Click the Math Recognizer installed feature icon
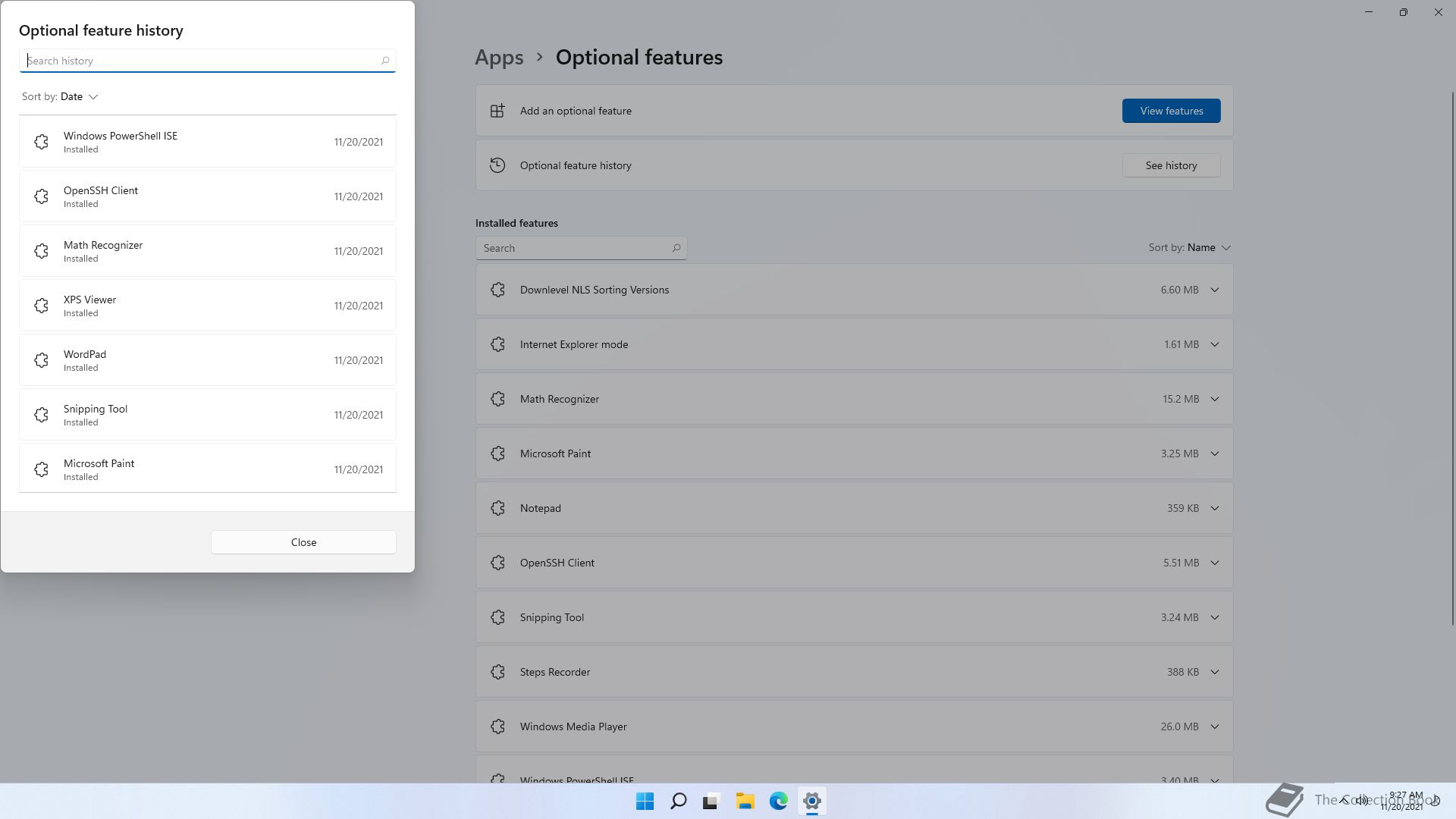The height and width of the screenshot is (819, 1456). point(497,399)
